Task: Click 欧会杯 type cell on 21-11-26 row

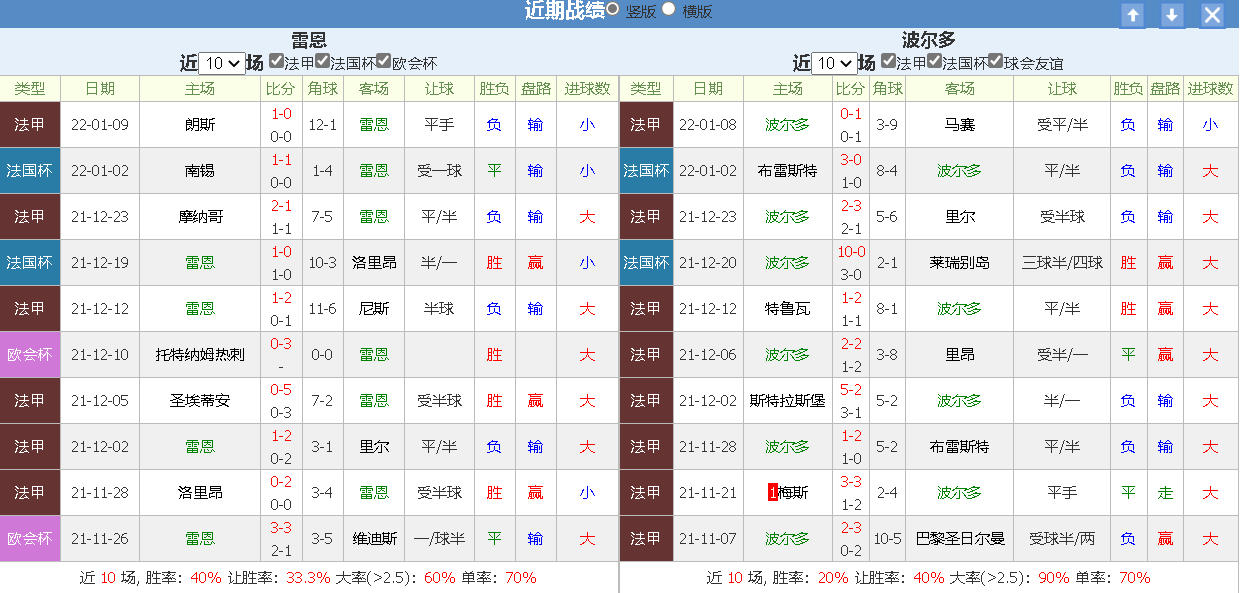Action: [x=30, y=539]
